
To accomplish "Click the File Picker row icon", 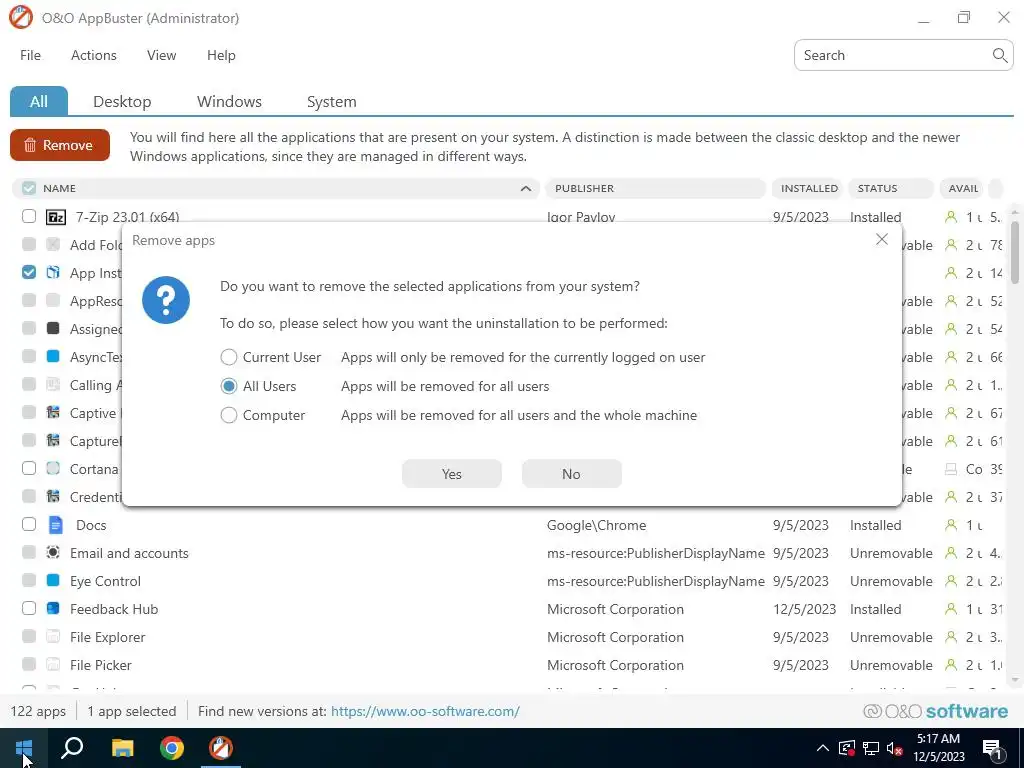I will tap(53, 665).
